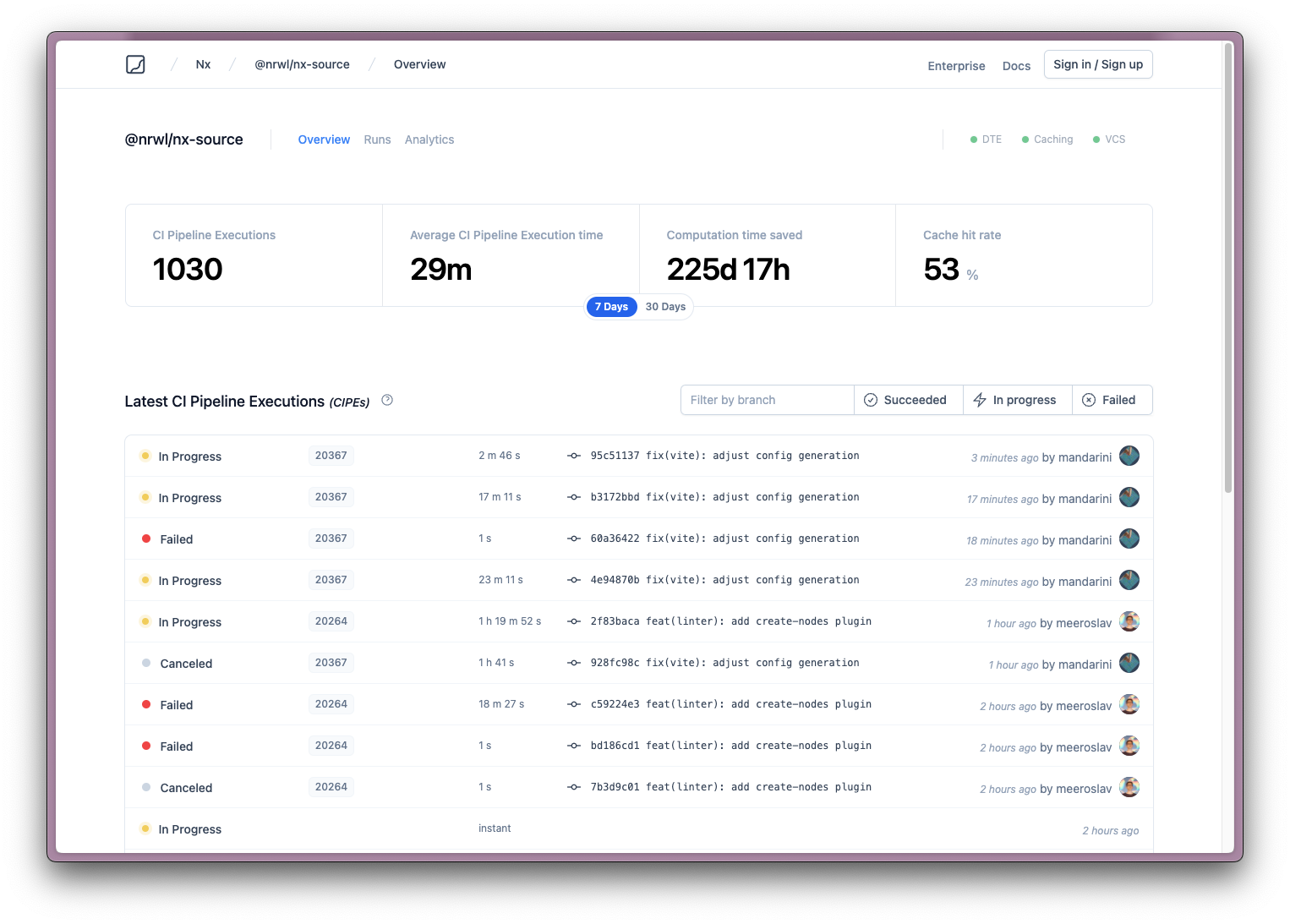Screen dimensions: 1290x924
Task: Switch to the 30 Days view
Action: click(665, 306)
